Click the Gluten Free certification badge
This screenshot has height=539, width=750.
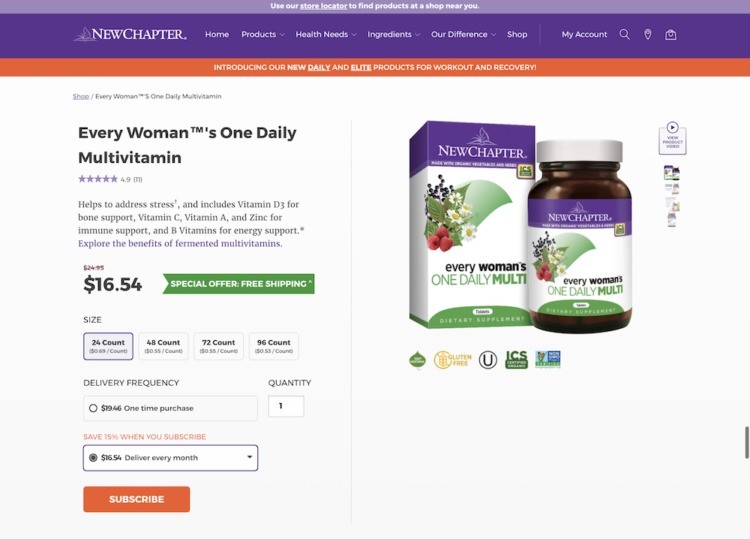[x=452, y=360]
